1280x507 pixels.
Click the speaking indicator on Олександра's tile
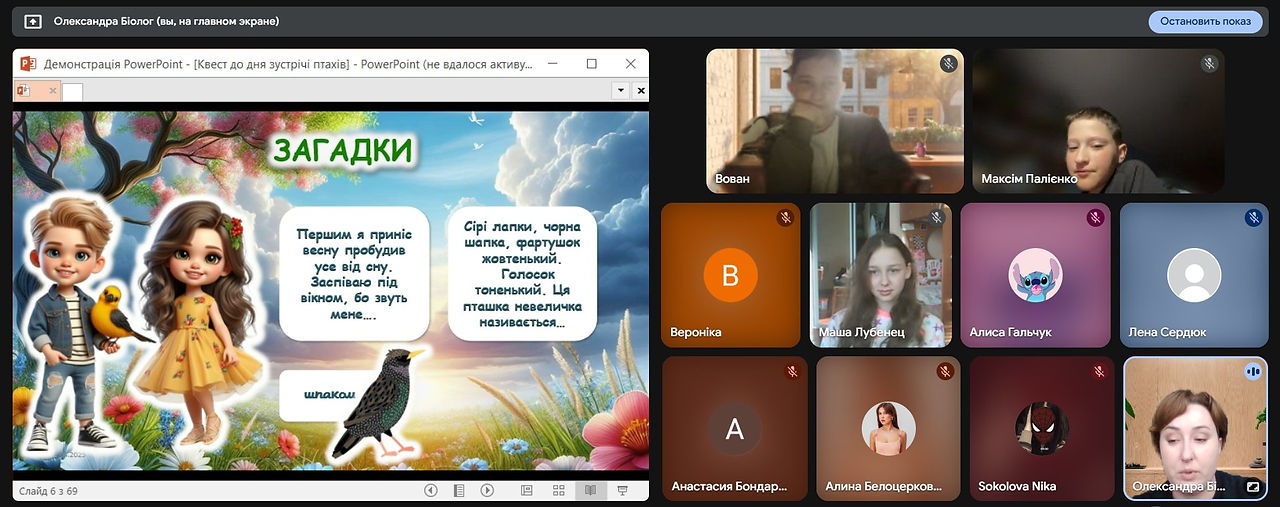click(1252, 371)
